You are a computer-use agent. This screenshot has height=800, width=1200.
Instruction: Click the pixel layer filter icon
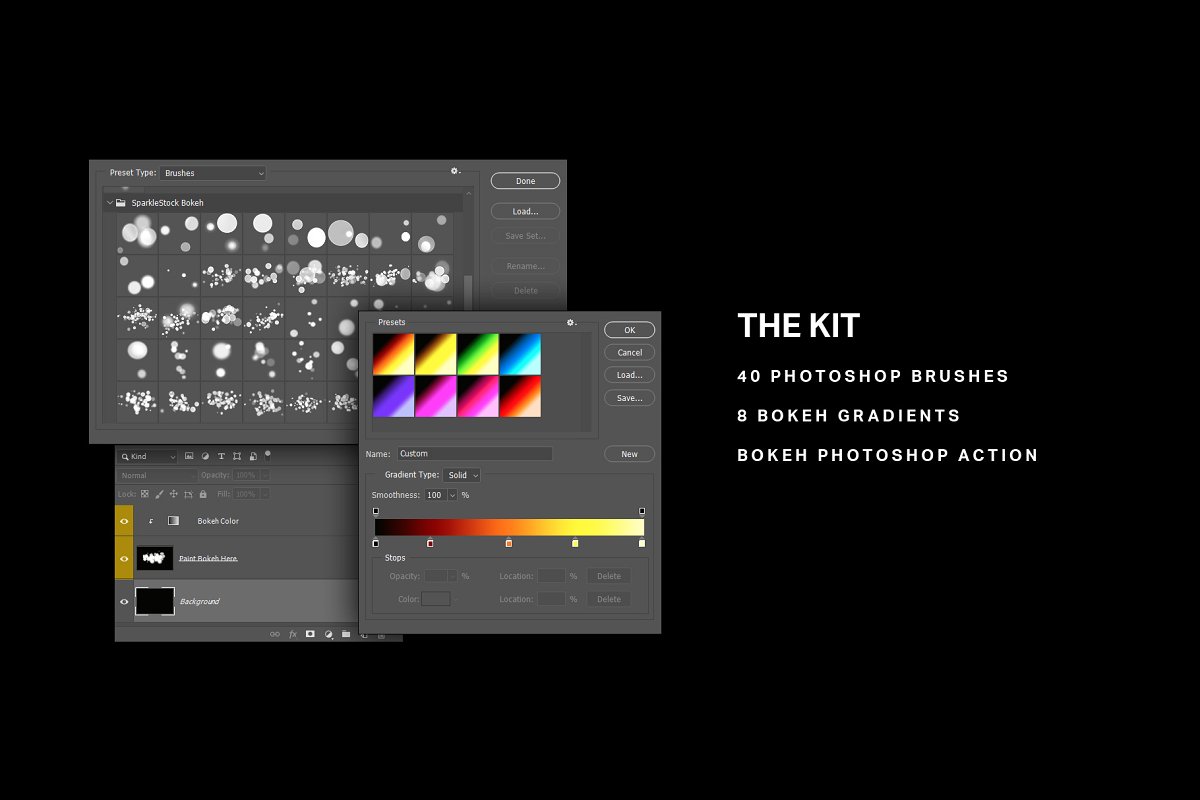click(x=189, y=456)
